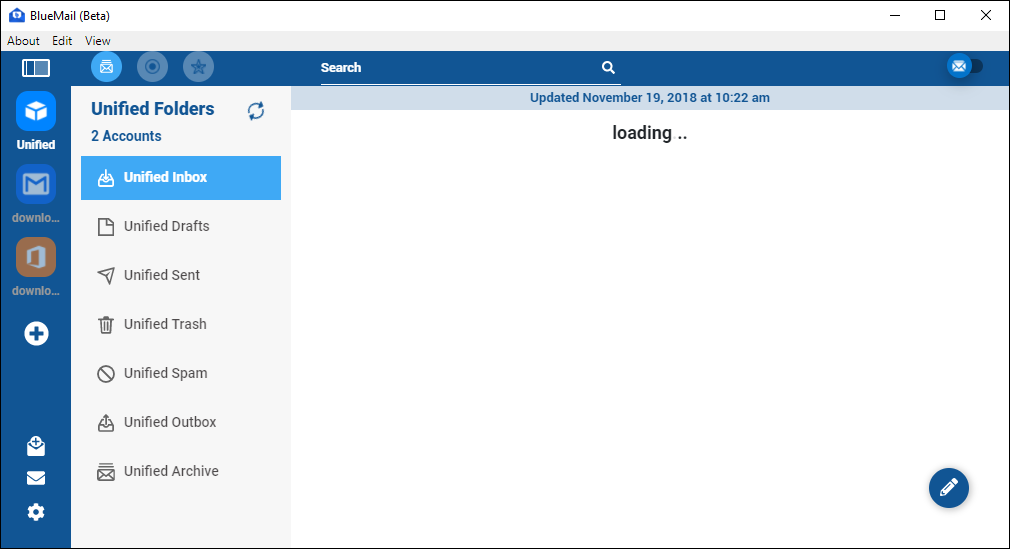Minimize the BlueMail window
Image resolution: width=1010 pixels, height=549 pixels.
[x=895, y=15]
